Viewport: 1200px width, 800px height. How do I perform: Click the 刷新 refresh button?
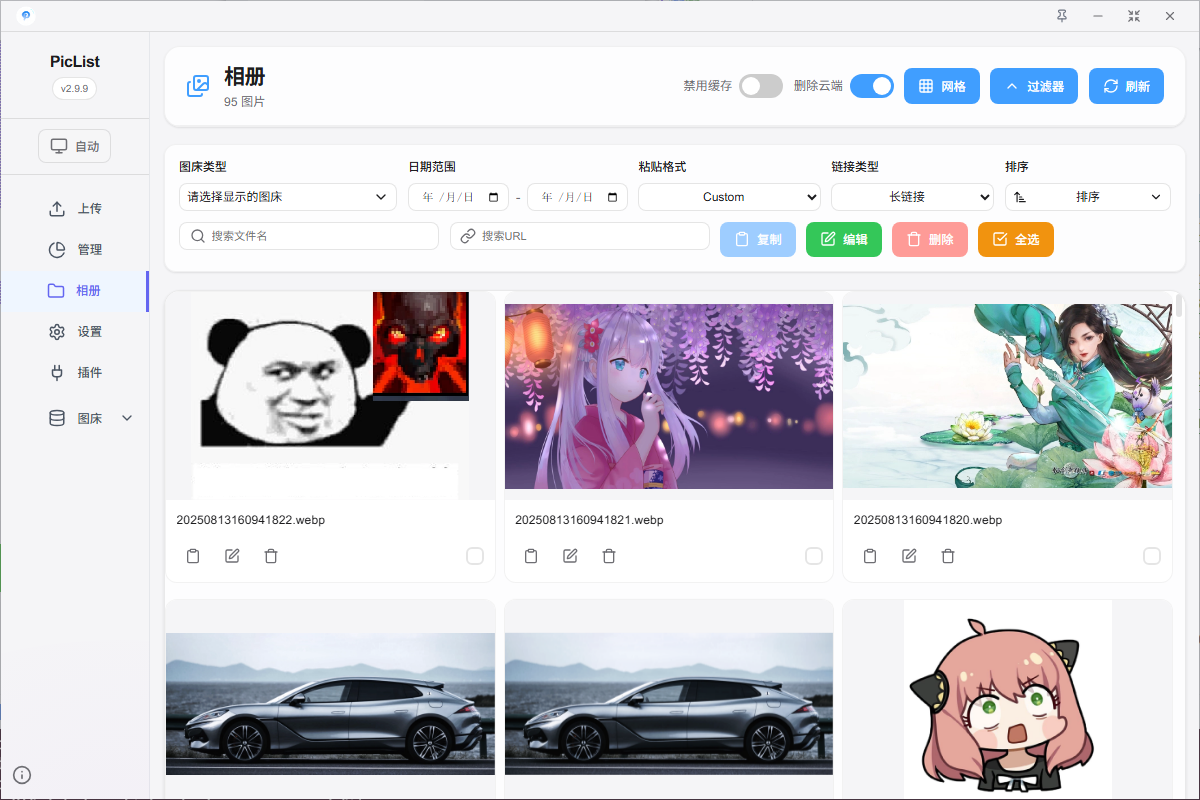coord(1126,86)
